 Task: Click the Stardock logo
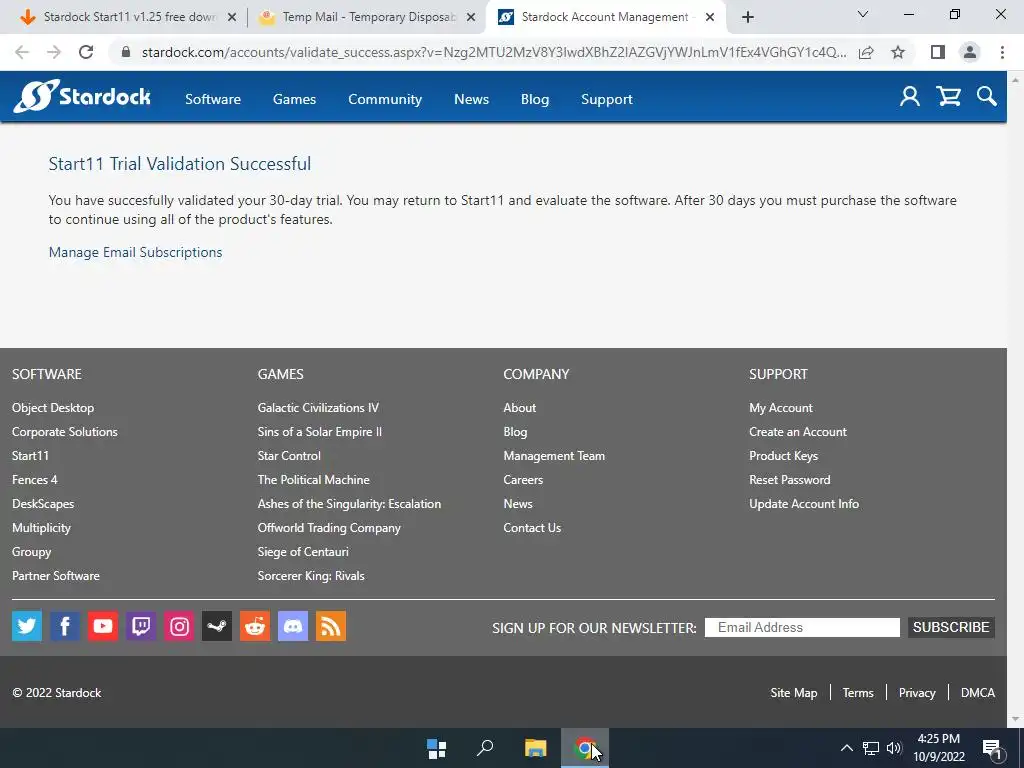(x=82, y=97)
